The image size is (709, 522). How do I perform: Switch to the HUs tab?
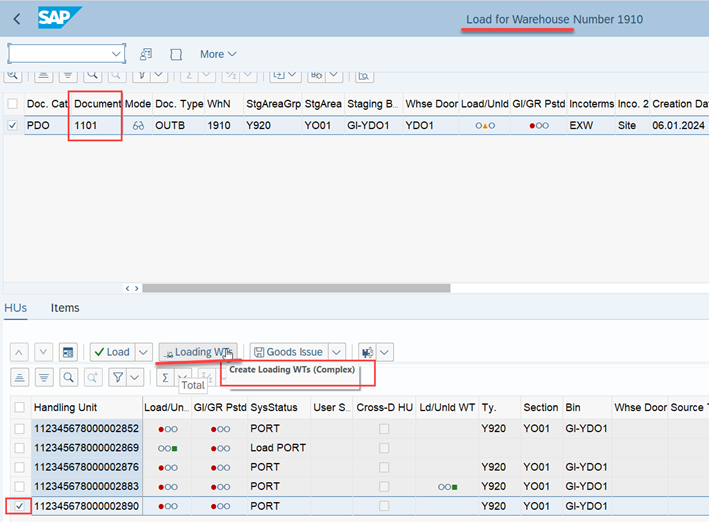16,308
